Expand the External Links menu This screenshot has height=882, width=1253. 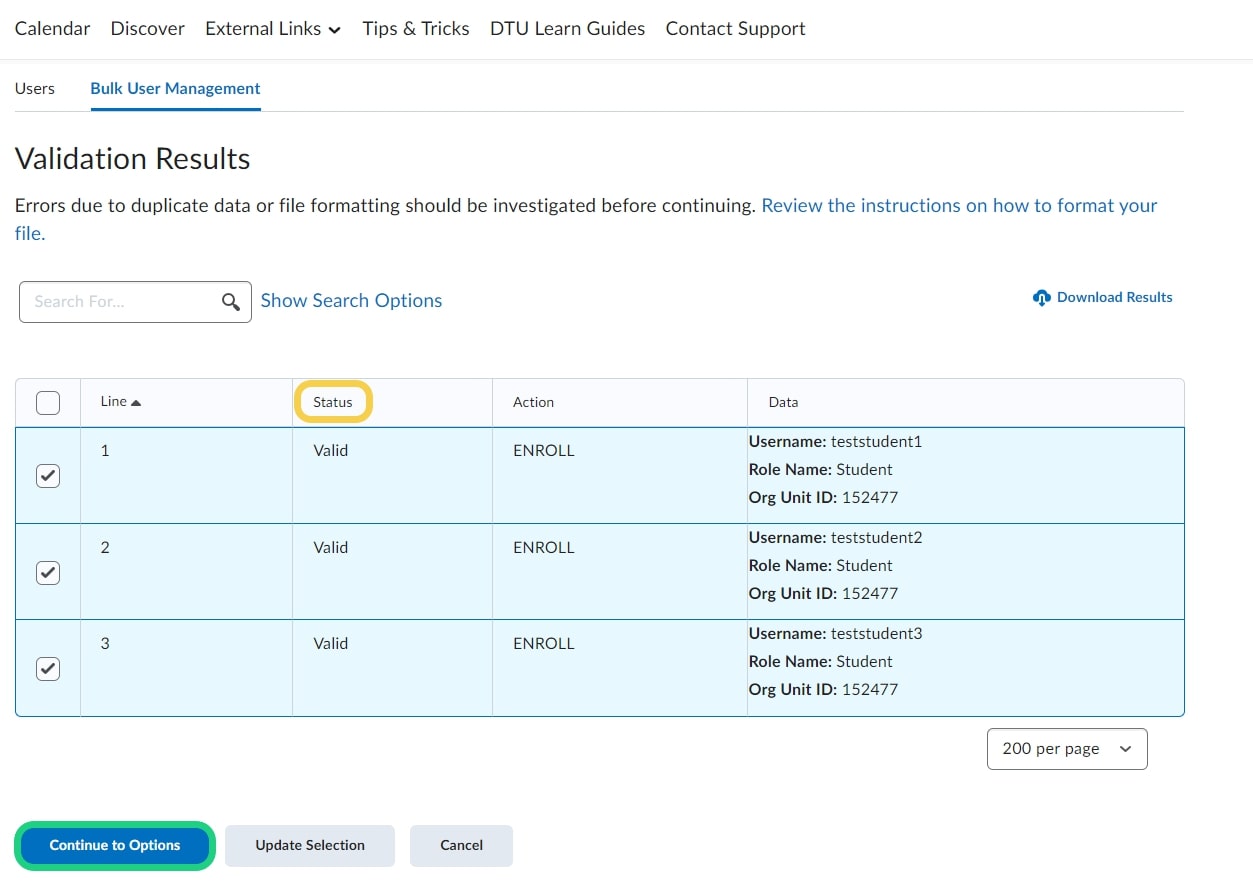pos(272,29)
